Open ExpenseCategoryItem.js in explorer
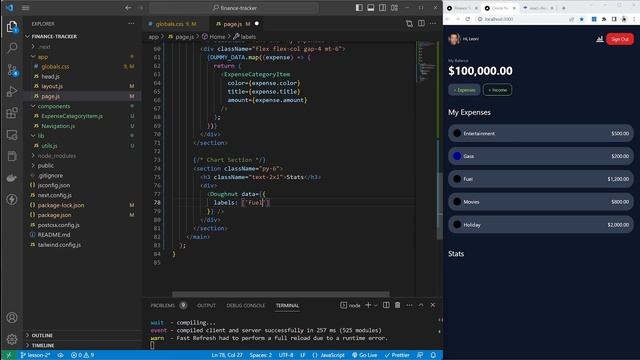 [72, 116]
